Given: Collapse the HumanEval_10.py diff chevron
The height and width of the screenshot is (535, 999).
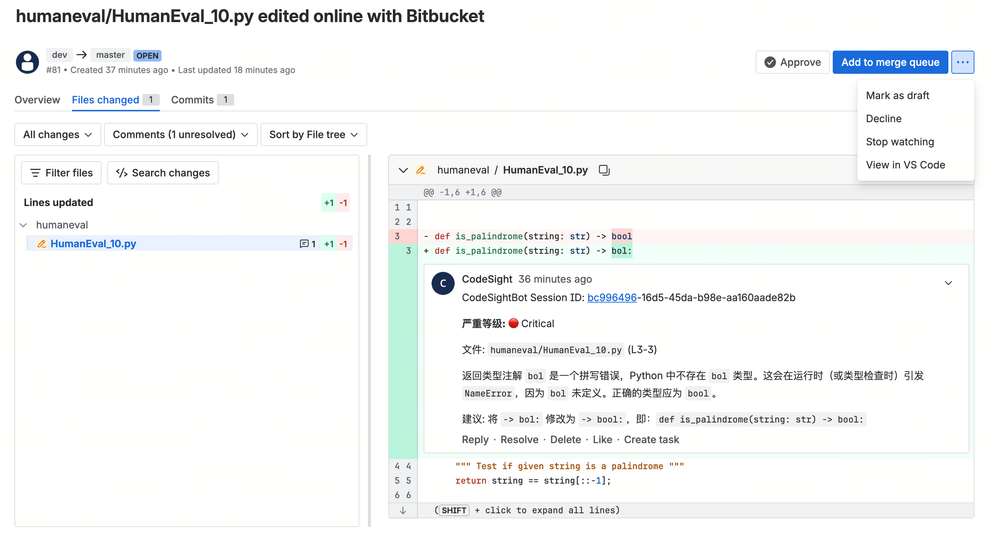Looking at the screenshot, I should [x=403, y=170].
